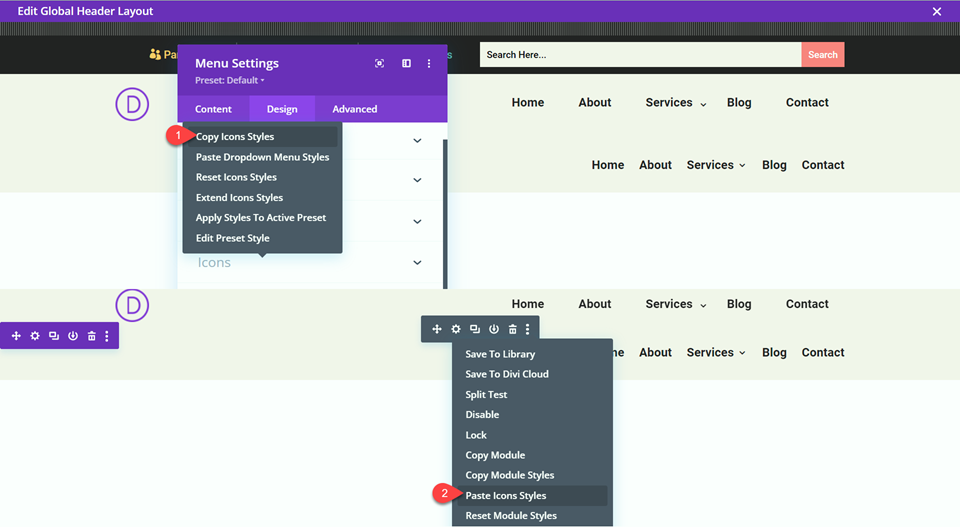Click the upper Divi logo

coord(132,104)
